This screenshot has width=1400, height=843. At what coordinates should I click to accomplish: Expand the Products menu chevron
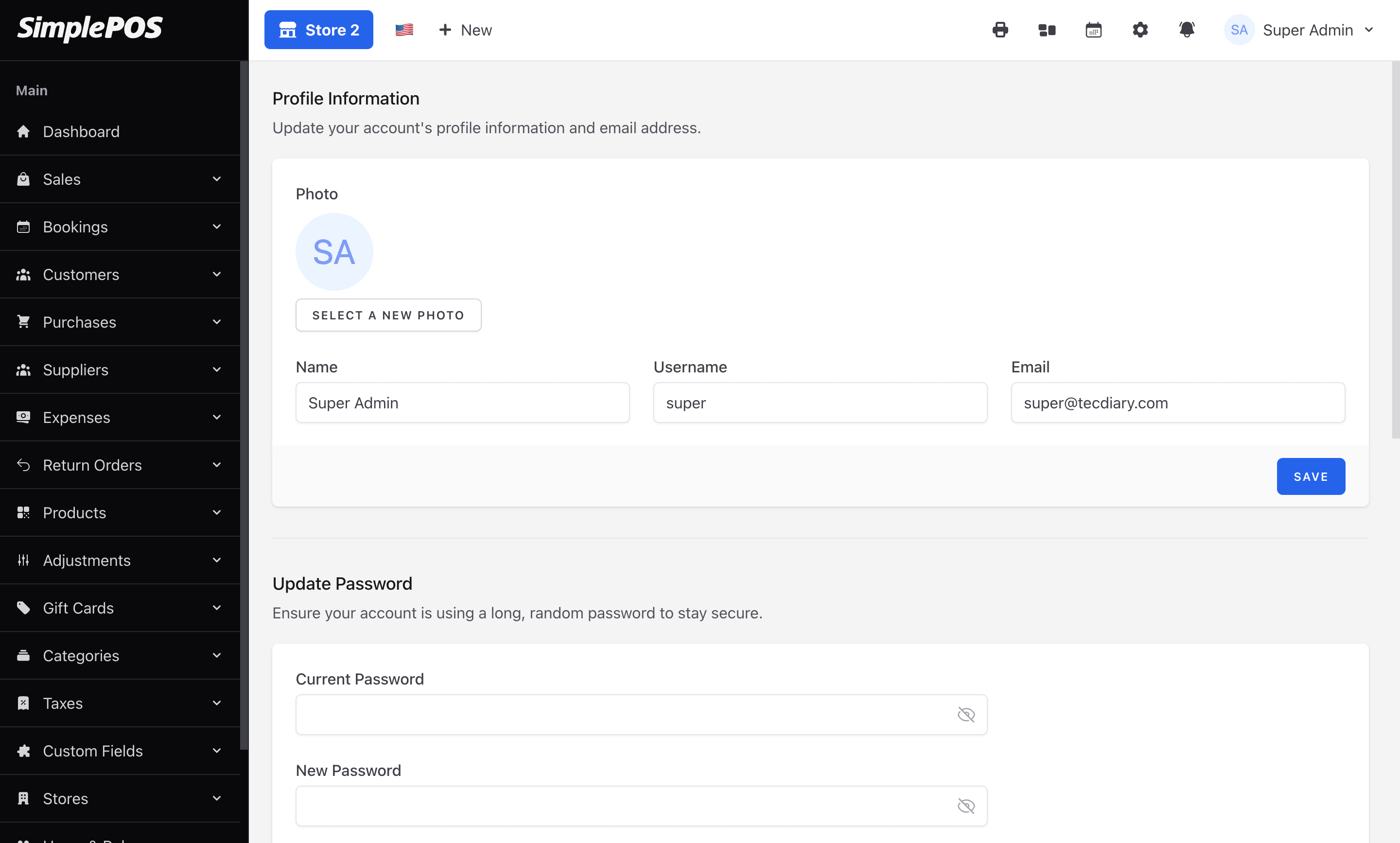pyautogui.click(x=216, y=512)
